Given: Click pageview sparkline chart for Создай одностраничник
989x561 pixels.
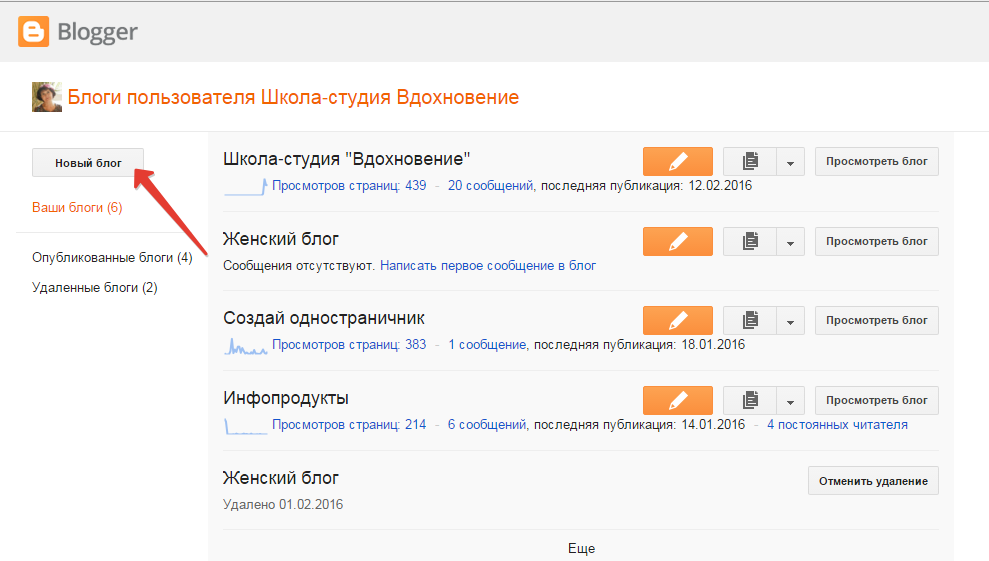Looking at the screenshot, I should pyautogui.click(x=246, y=346).
